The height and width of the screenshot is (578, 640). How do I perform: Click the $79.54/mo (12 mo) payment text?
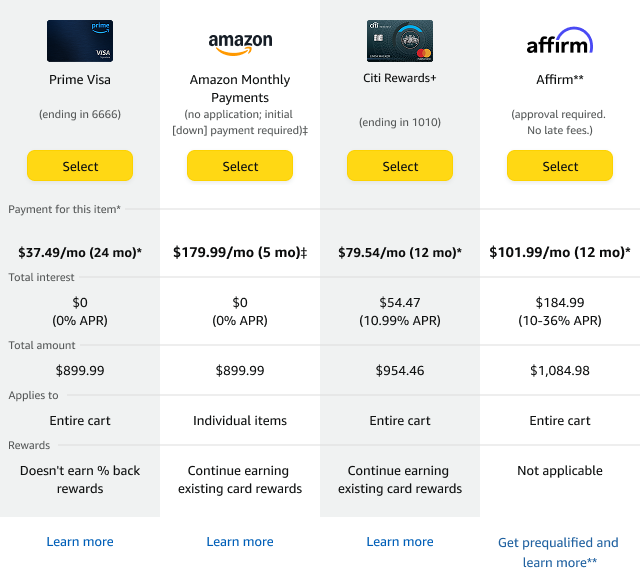[x=400, y=253]
